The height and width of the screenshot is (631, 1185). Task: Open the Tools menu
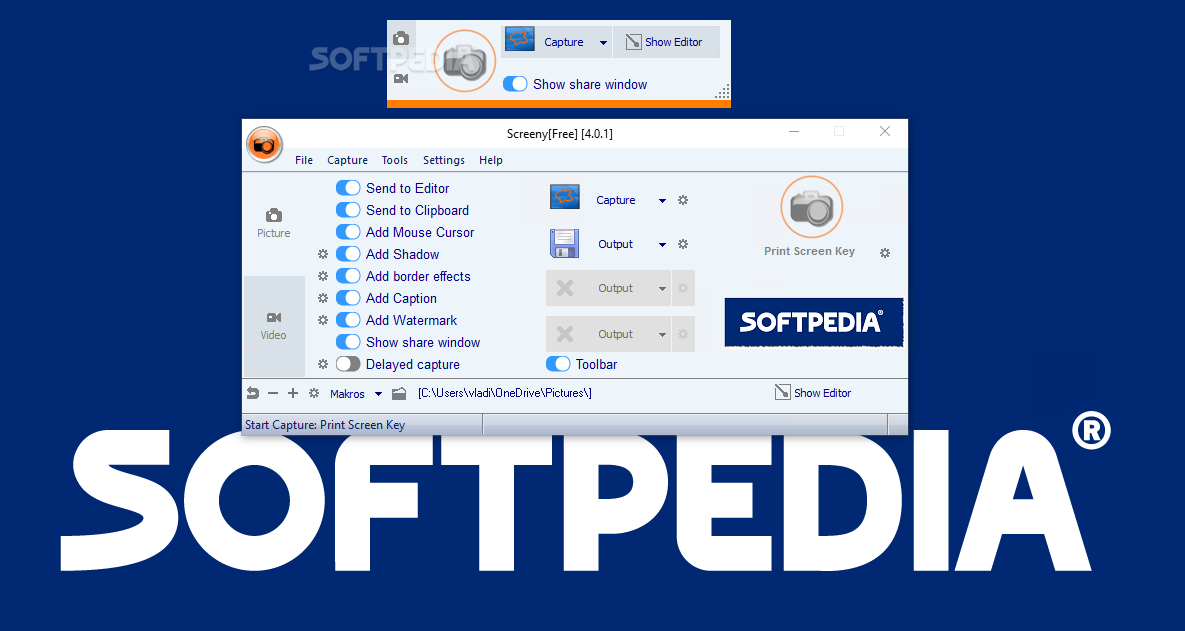click(394, 160)
